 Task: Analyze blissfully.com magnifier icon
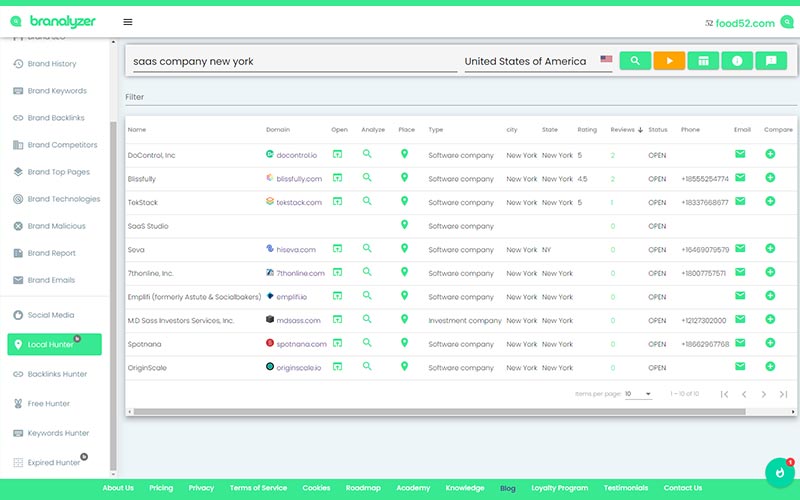click(x=367, y=178)
